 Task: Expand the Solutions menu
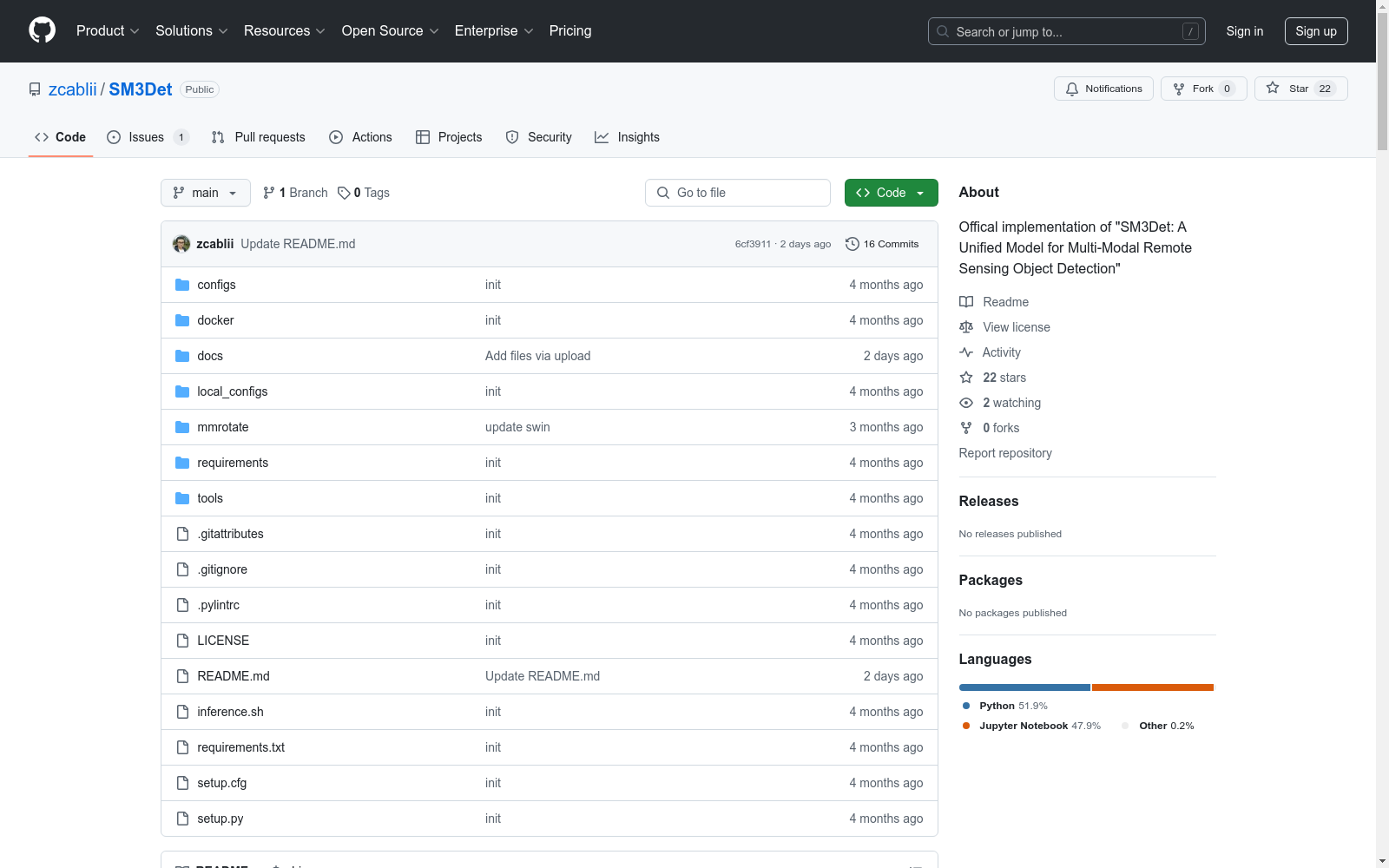[191, 30]
